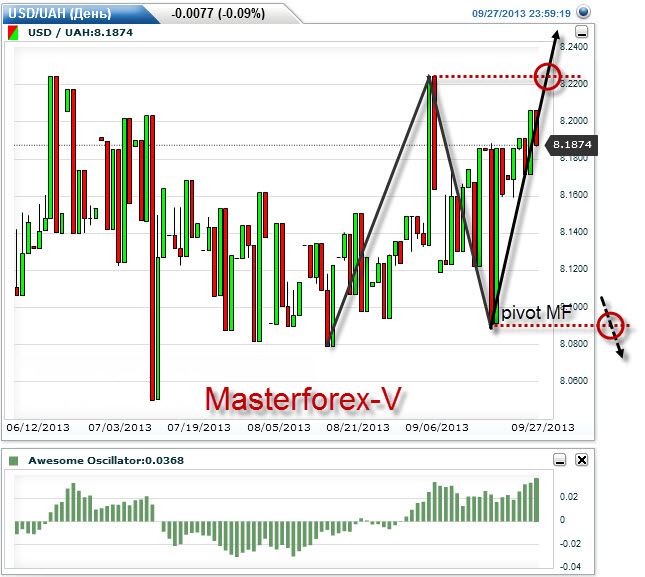Click the red-green candle legend icon
This screenshot has height=577, width=645.
coord(13,33)
